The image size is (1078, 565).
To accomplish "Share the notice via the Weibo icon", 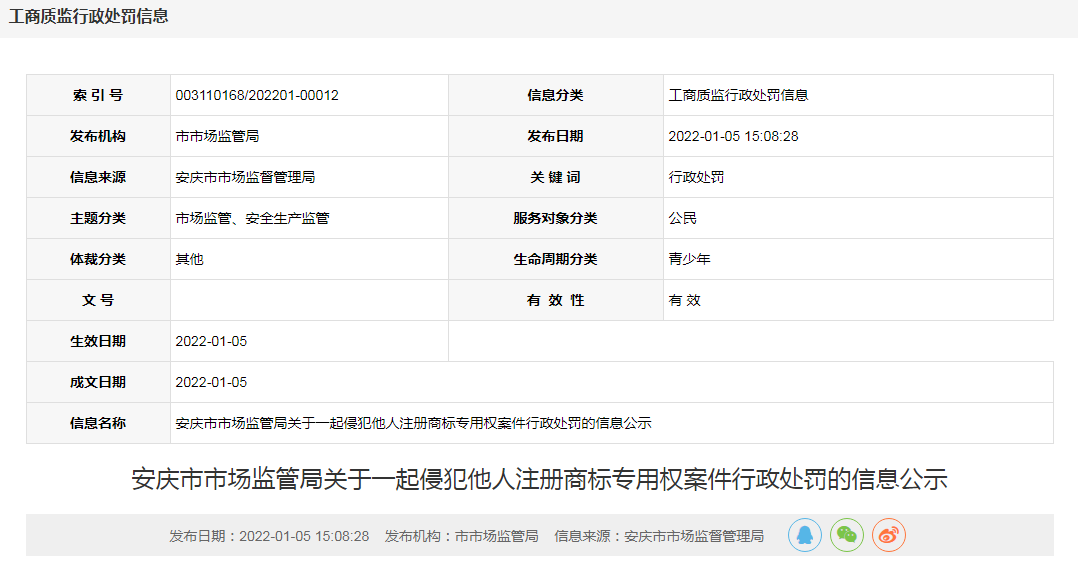I will (x=888, y=535).
